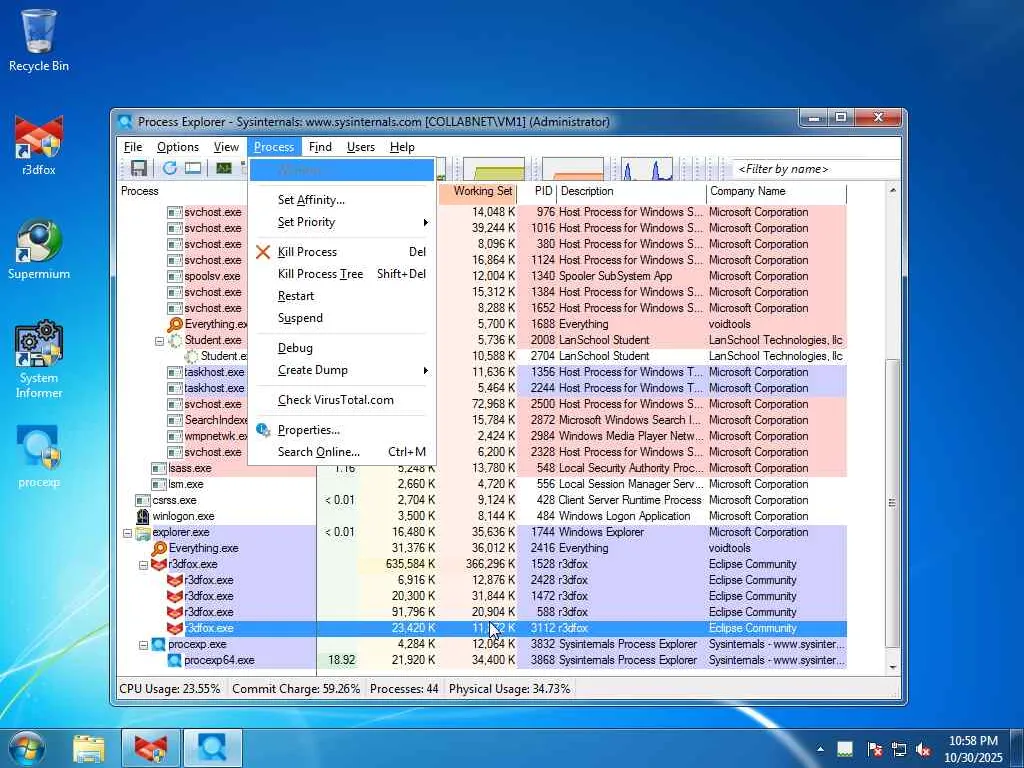Image resolution: width=1024 pixels, height=768 pixels.
Task: Open File Explorer from taskbar
Action: (89, 748)
